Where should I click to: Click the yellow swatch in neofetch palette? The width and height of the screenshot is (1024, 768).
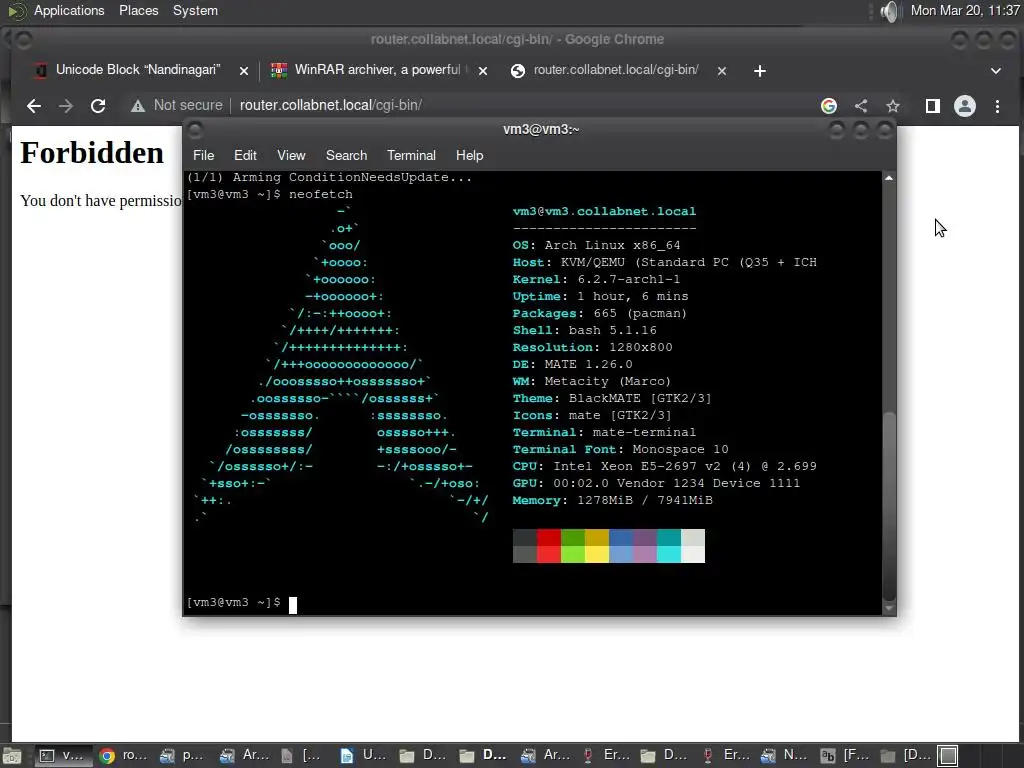(x=597, y=546)
